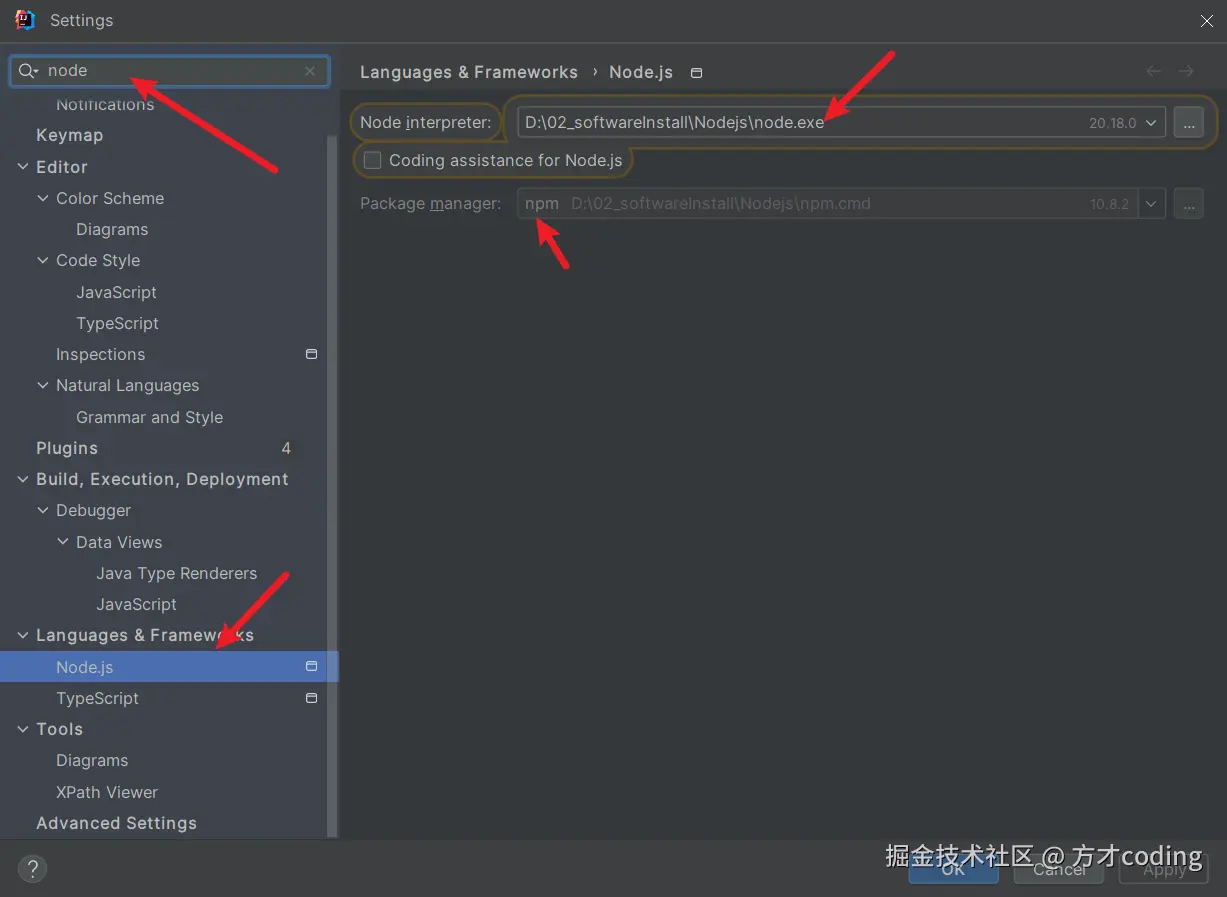Click the IntelliJ logo in title bar

pos(25,20)
